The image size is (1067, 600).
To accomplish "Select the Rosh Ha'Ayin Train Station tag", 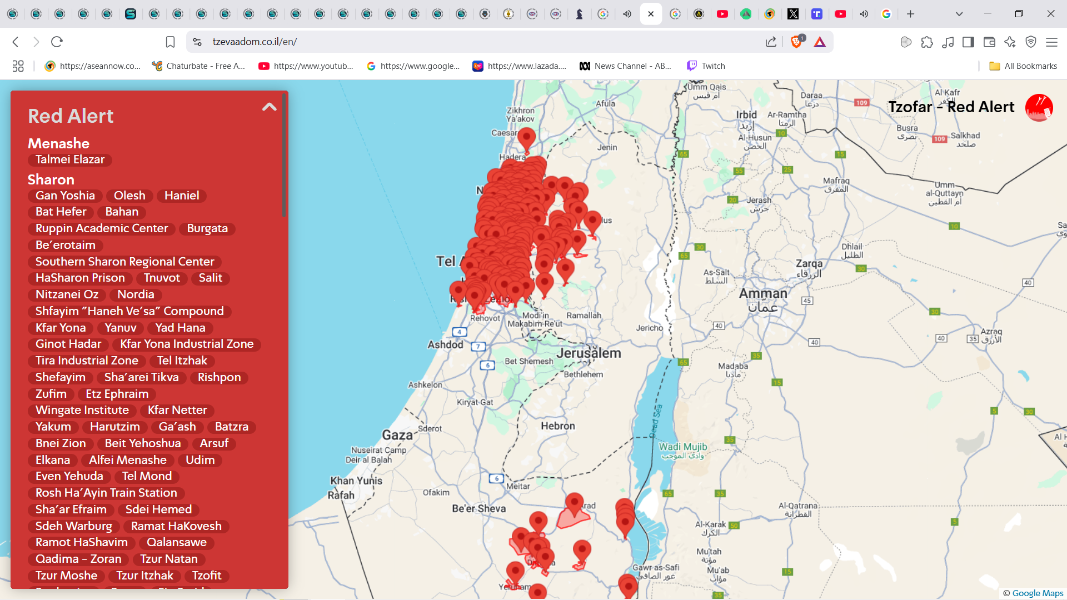I will pos(106,493).
